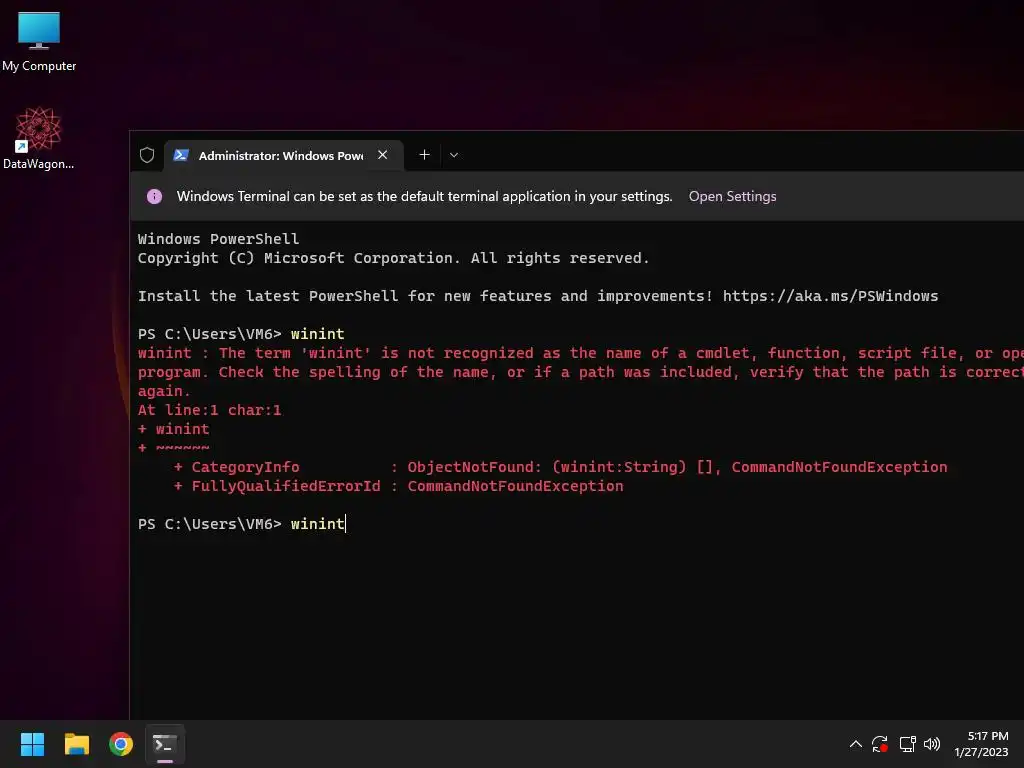Screen dimensions: 1024x768
Task: Click the Terminal icon in the taskbar
Action: [x=165, y=744]
